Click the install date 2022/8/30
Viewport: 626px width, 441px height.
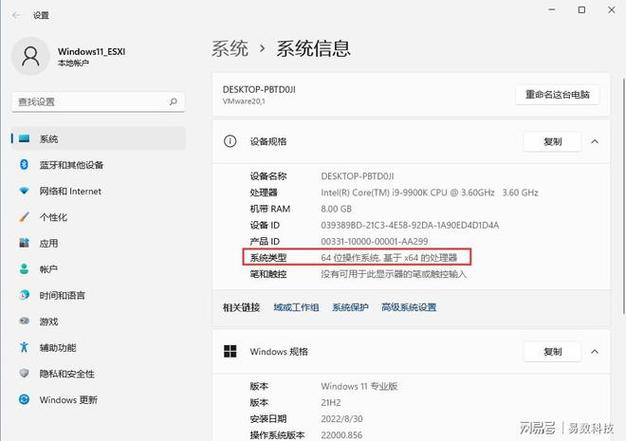point(342,419)
